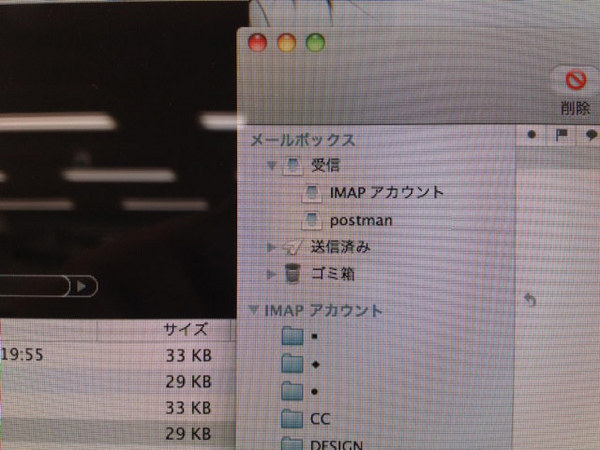600x450 pixels.
Task: Expand the 送信済み disclosure triangle
Action: click(271, 247)
